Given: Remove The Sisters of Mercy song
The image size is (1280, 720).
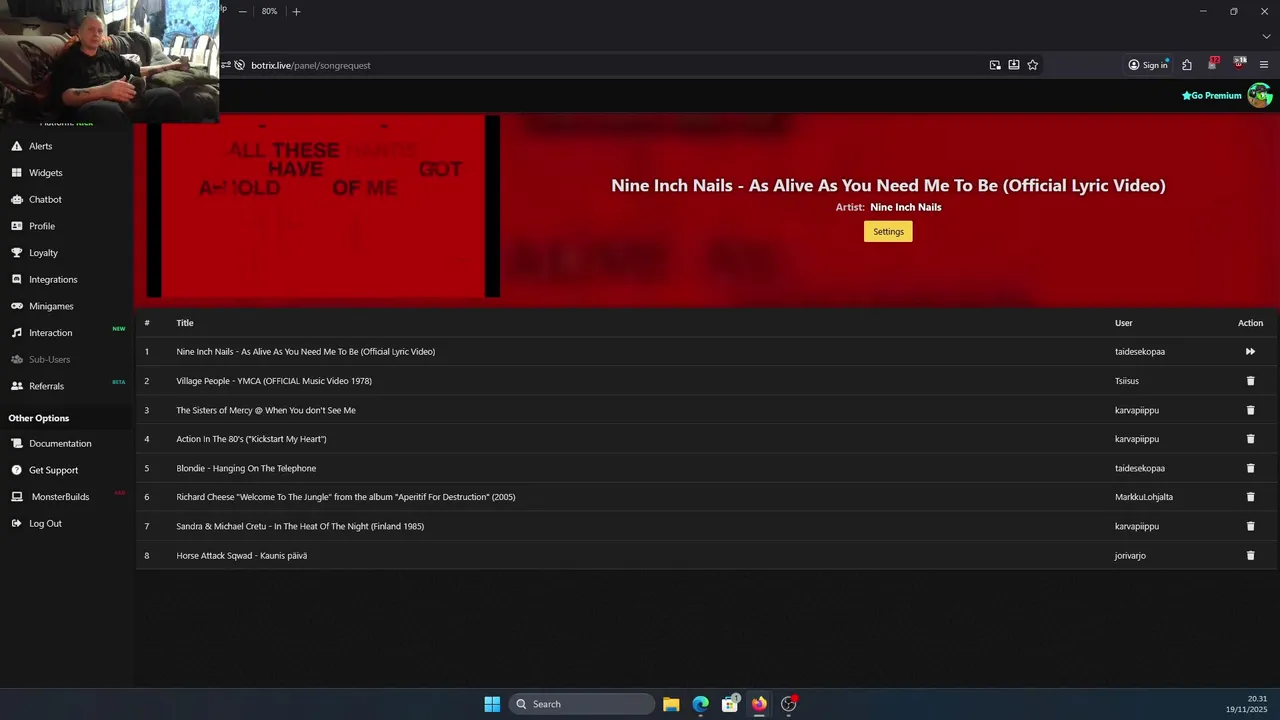Looking at the screenshot, I should pos(1250,410).
